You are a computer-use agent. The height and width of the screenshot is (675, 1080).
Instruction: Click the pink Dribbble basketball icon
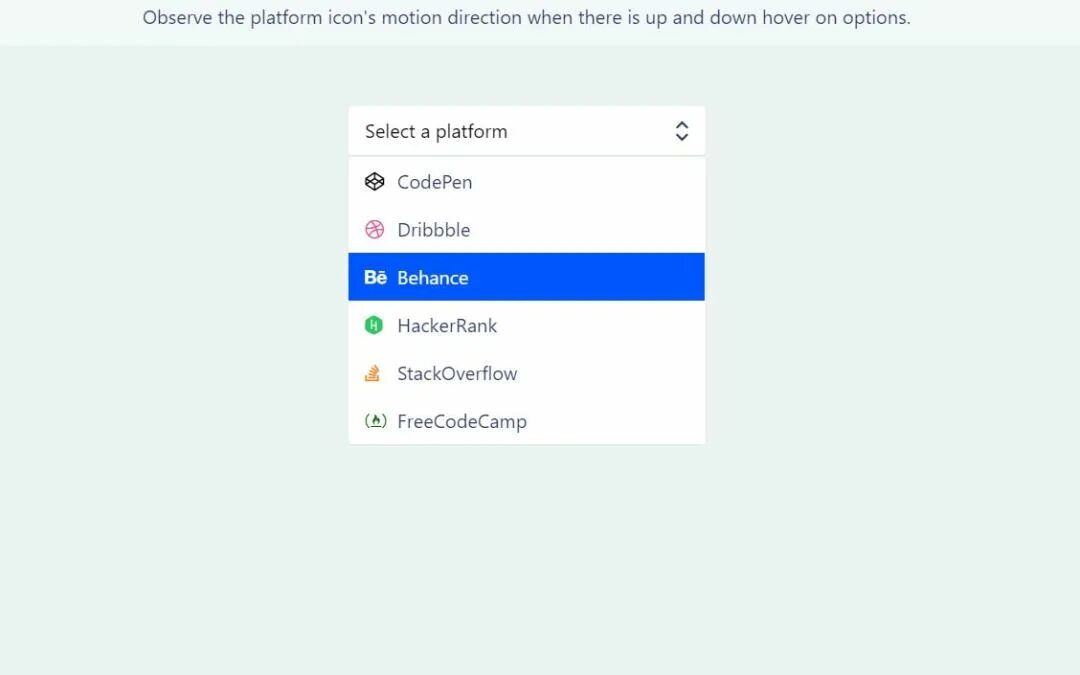tap(374, 230)
